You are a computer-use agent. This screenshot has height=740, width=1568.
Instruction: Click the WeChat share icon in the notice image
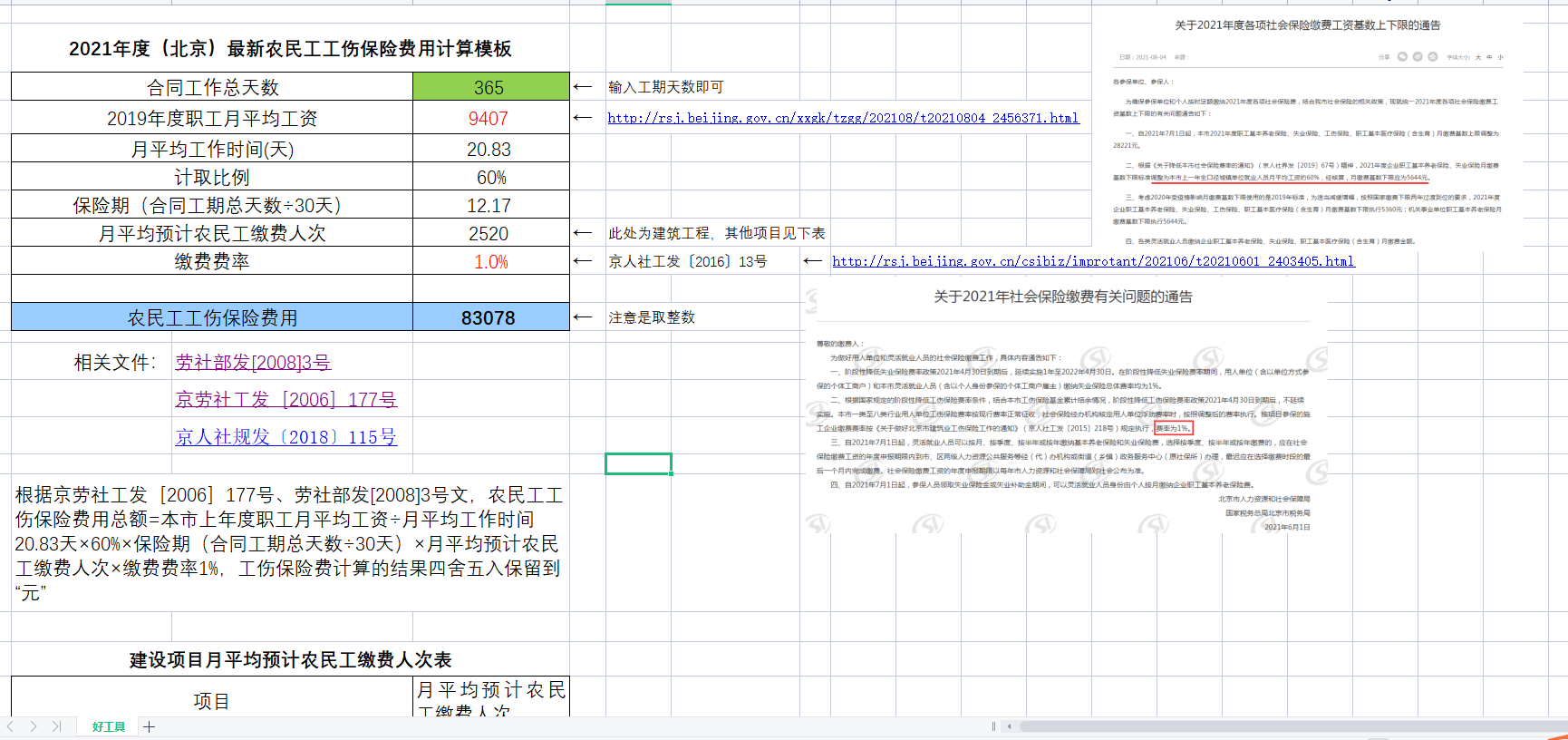[1402, 56]
